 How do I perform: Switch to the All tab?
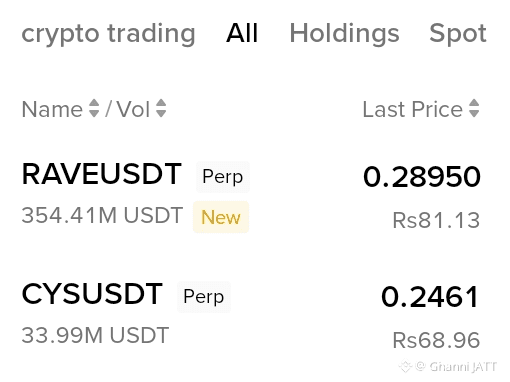point(242,33)
